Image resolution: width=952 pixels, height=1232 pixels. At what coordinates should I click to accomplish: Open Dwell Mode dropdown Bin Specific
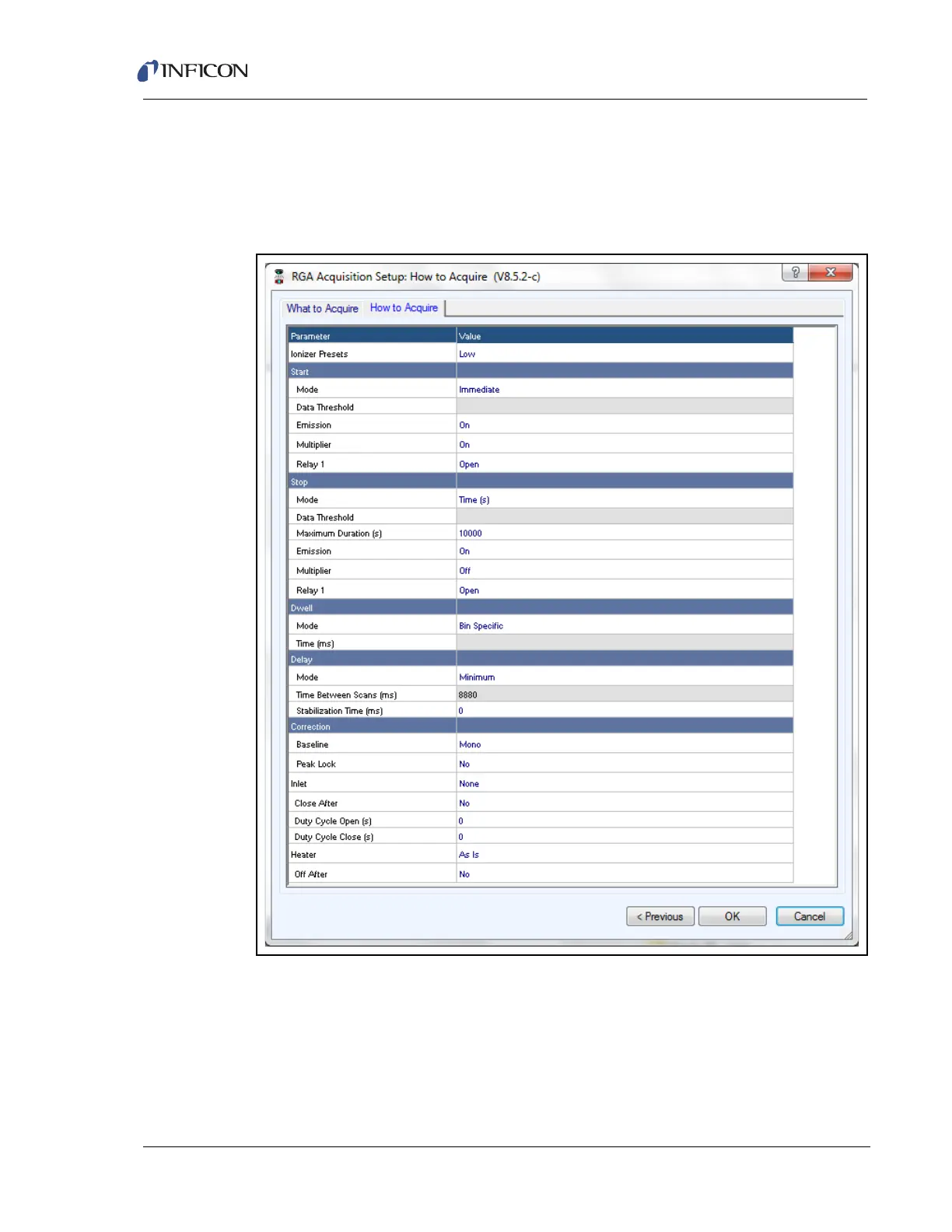pyautogui.click(x=625, y=625)
